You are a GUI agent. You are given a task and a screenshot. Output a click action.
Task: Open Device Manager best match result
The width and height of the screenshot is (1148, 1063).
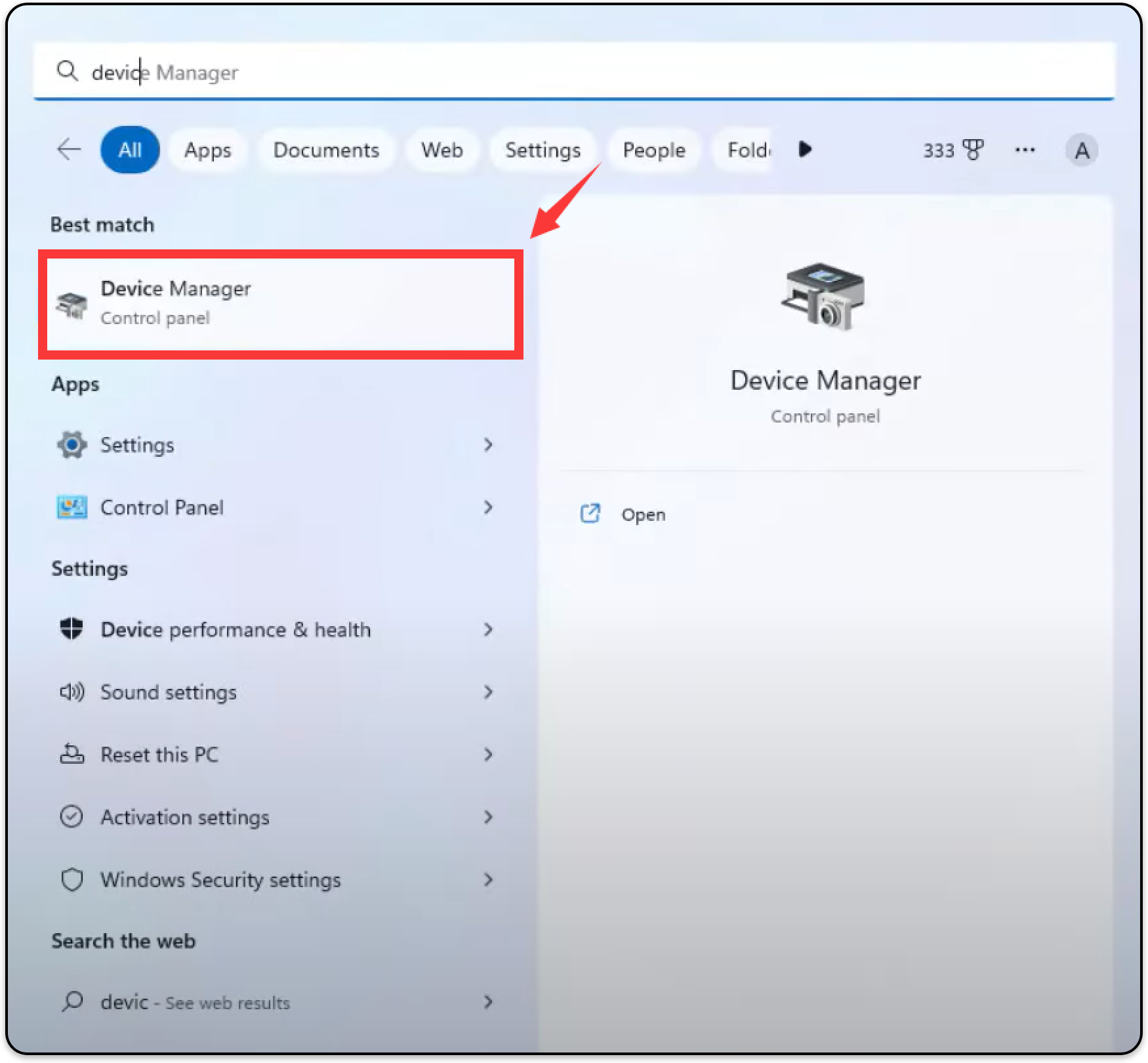(281, 304)
